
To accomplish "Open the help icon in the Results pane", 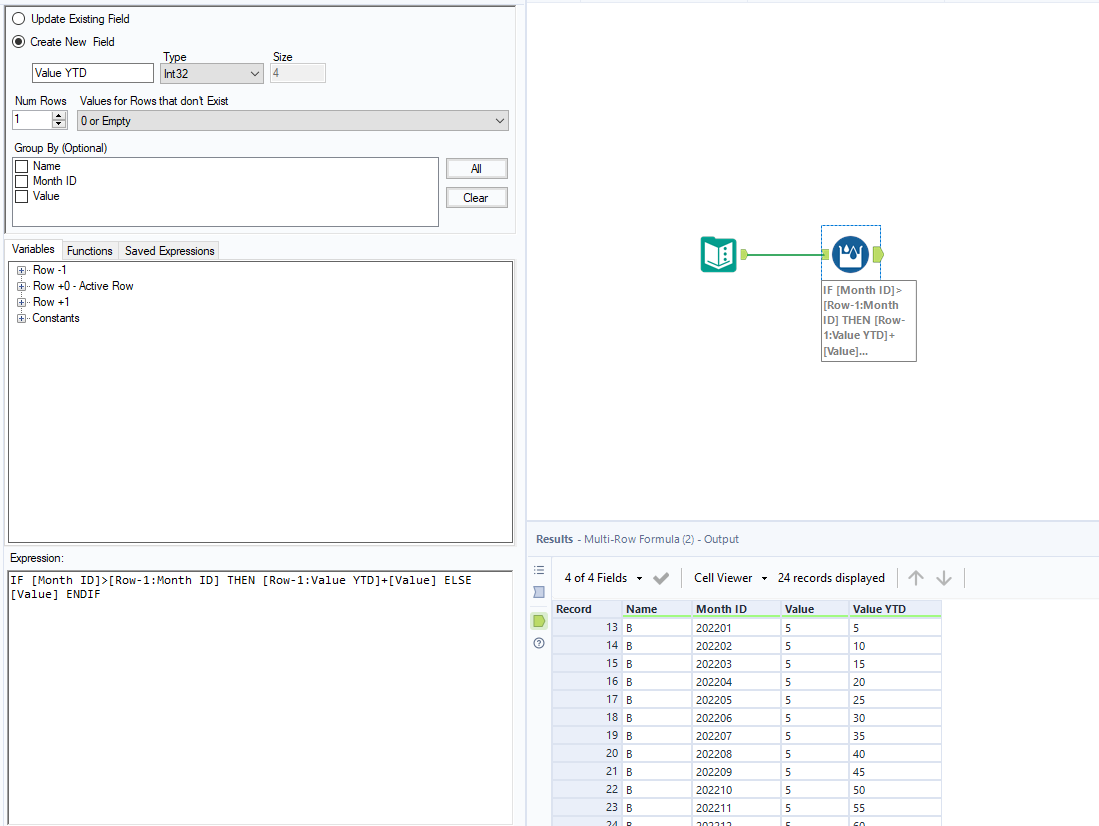I will click(x=539, y=643).
